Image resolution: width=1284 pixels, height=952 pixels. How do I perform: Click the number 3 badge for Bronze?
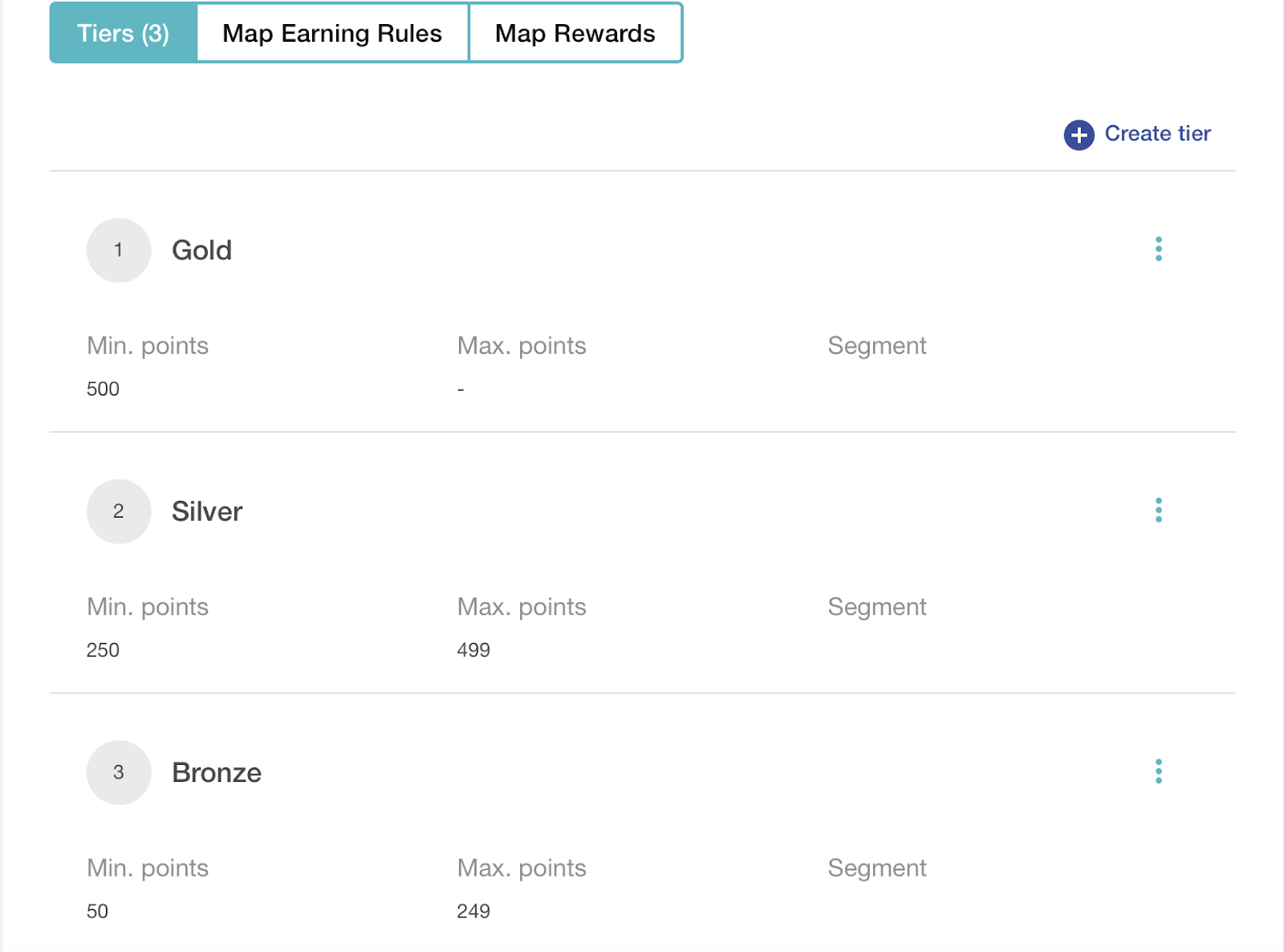[x=119, y=772]
